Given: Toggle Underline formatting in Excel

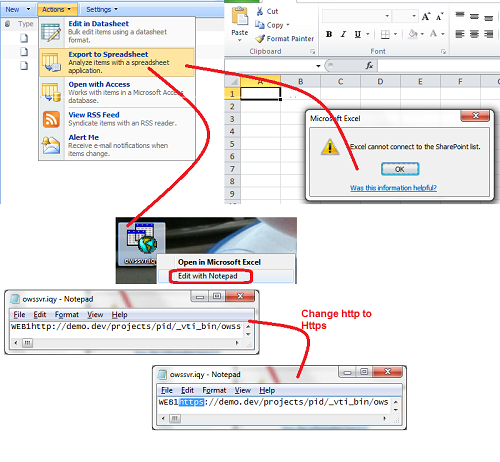Looking at the screenshot, I should 358,34.
